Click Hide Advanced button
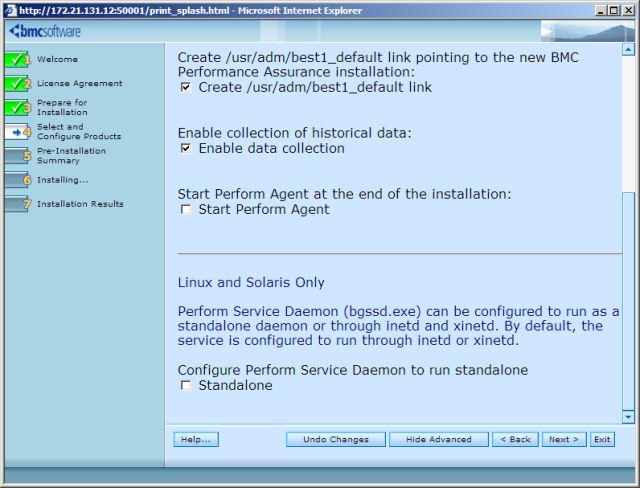The height and width of the screenshot is (488, 640). [439, 439]
